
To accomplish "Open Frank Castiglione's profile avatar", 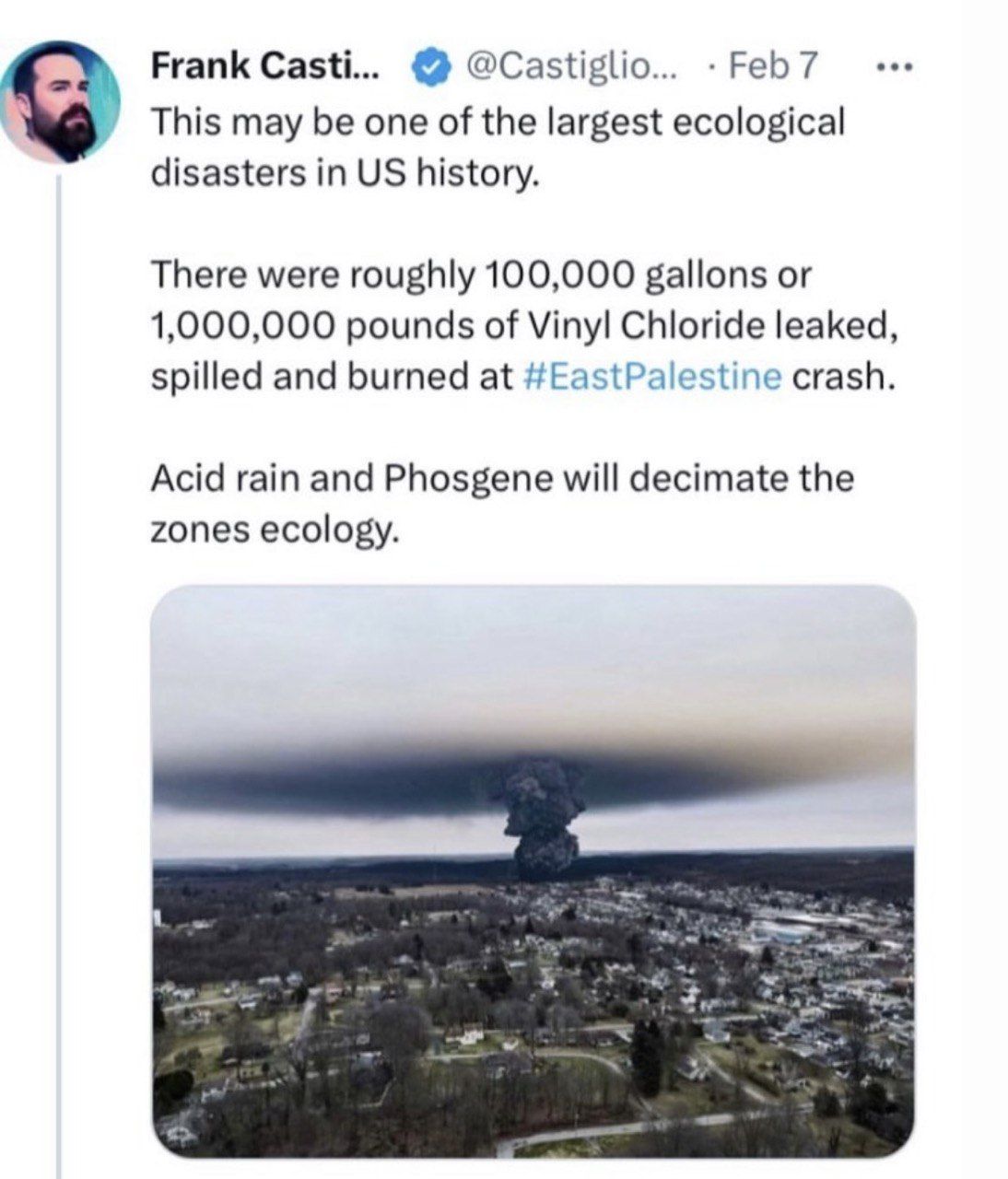I will click(x=61, y=101).
